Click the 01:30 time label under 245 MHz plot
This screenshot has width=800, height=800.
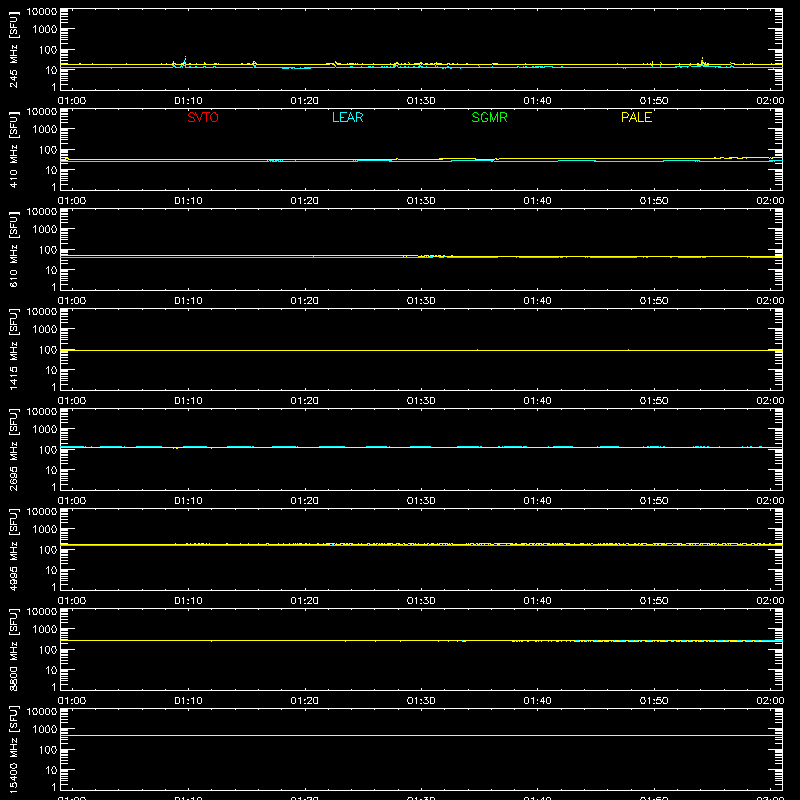(421, 101)
